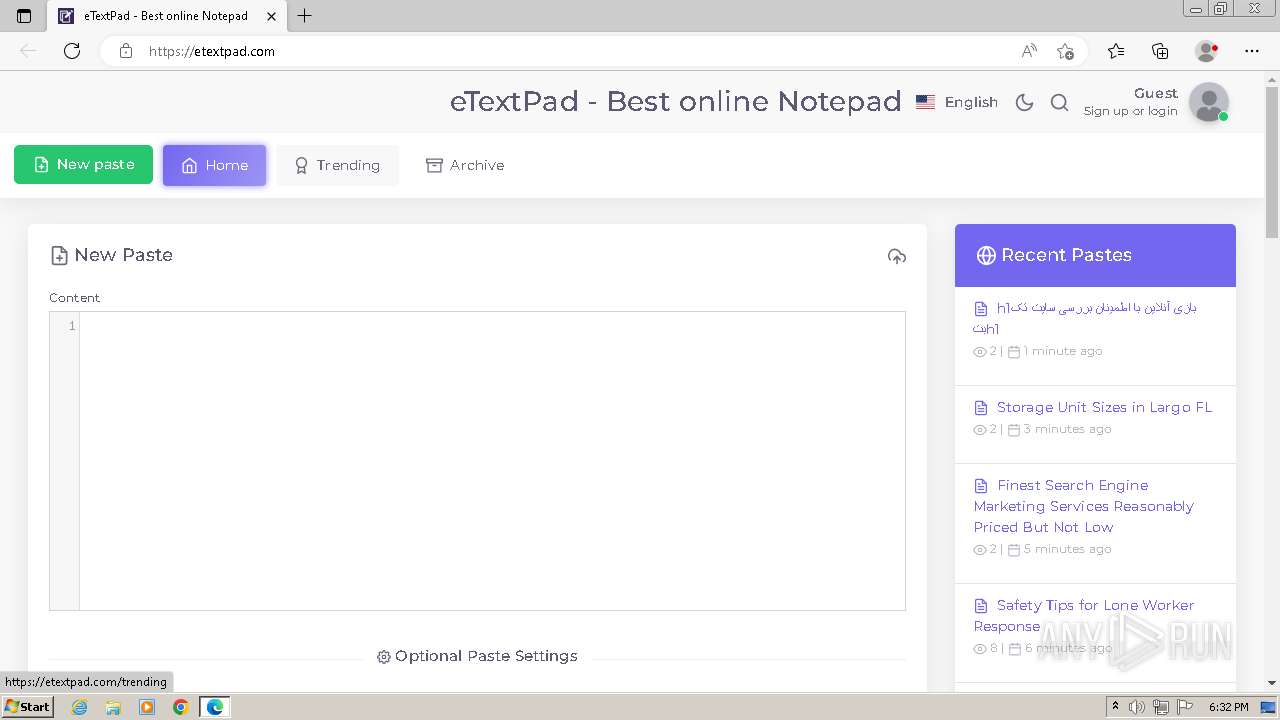This screenshot has height=720, width=1280.
Task: Click the Start button
Action: point(28,707)
